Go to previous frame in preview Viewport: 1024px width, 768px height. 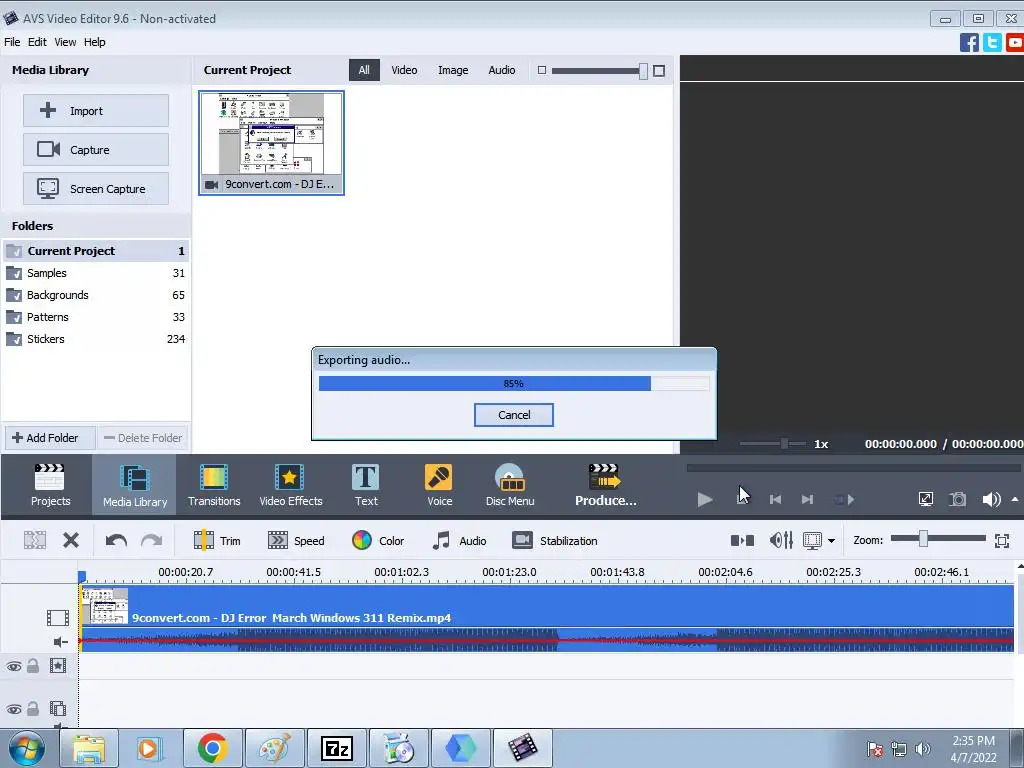[x=775, y=500]
